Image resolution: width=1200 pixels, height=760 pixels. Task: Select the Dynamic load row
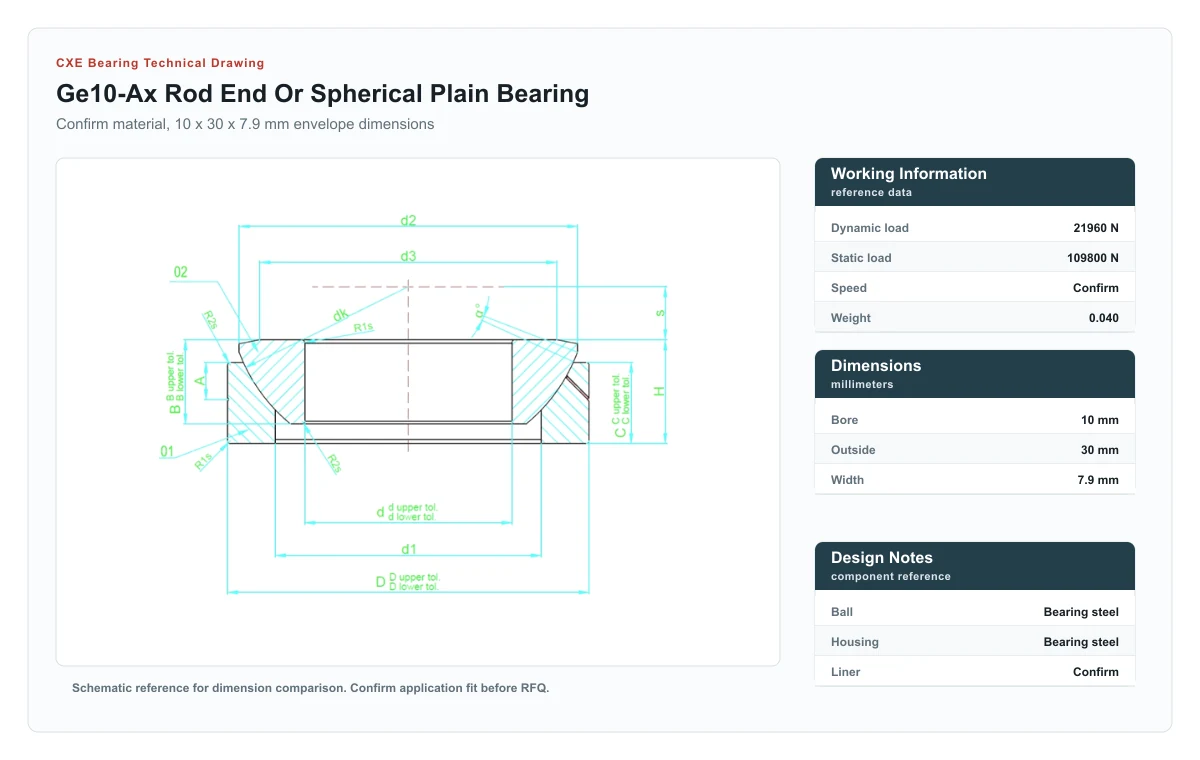975,228
